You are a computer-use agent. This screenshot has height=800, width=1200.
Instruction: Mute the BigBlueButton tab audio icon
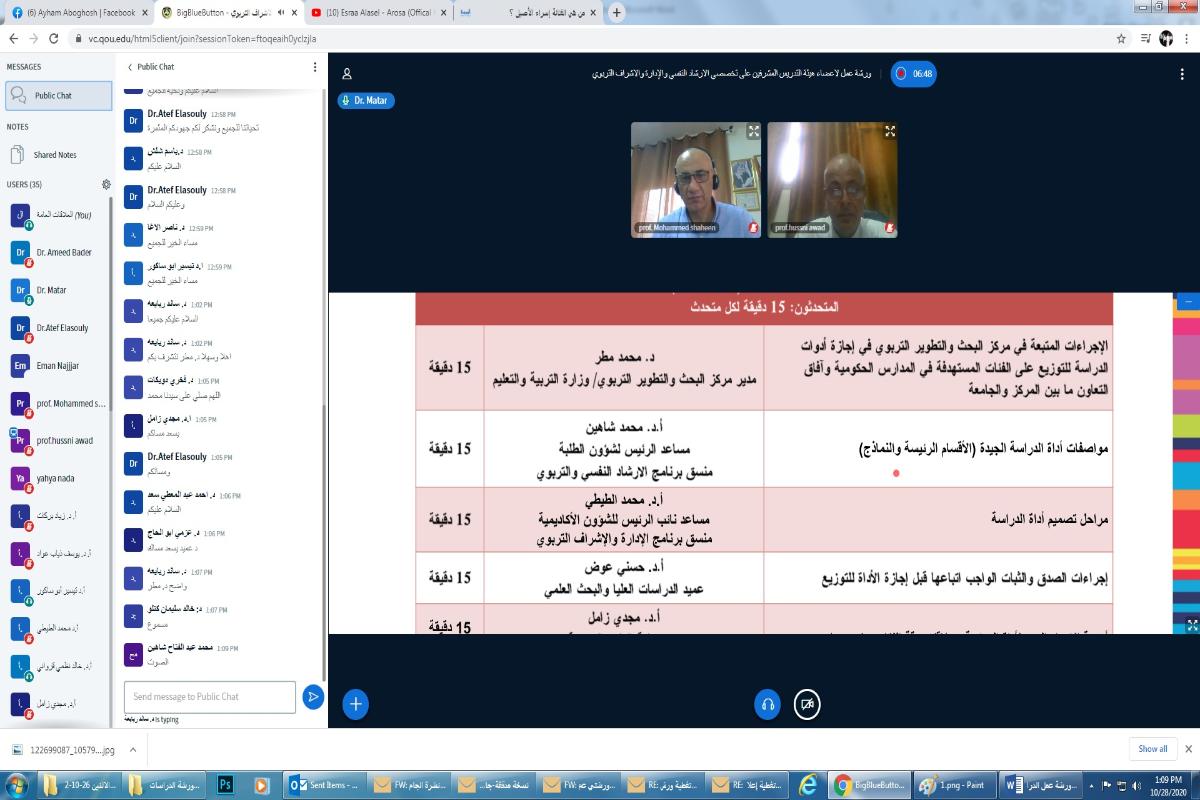pos(281,13)
